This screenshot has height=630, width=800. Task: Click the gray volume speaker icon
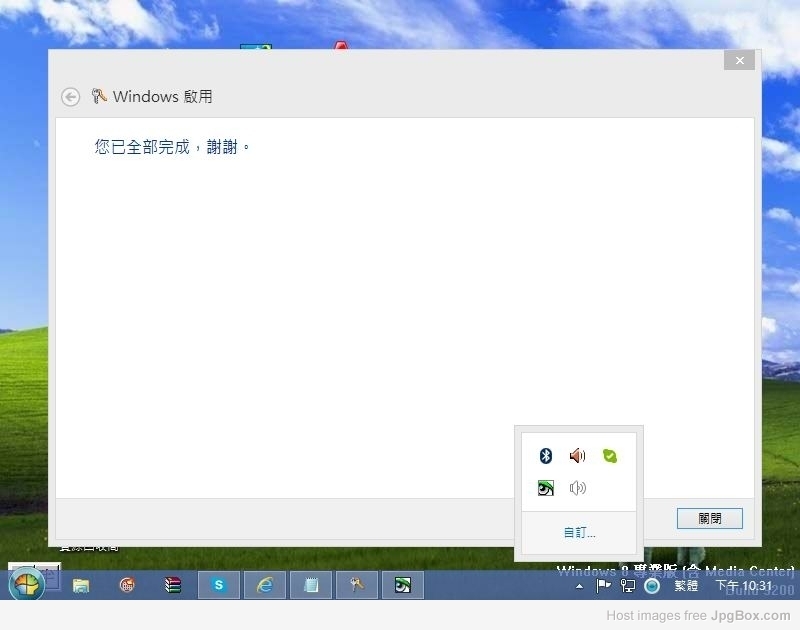(x=577, y=488)
